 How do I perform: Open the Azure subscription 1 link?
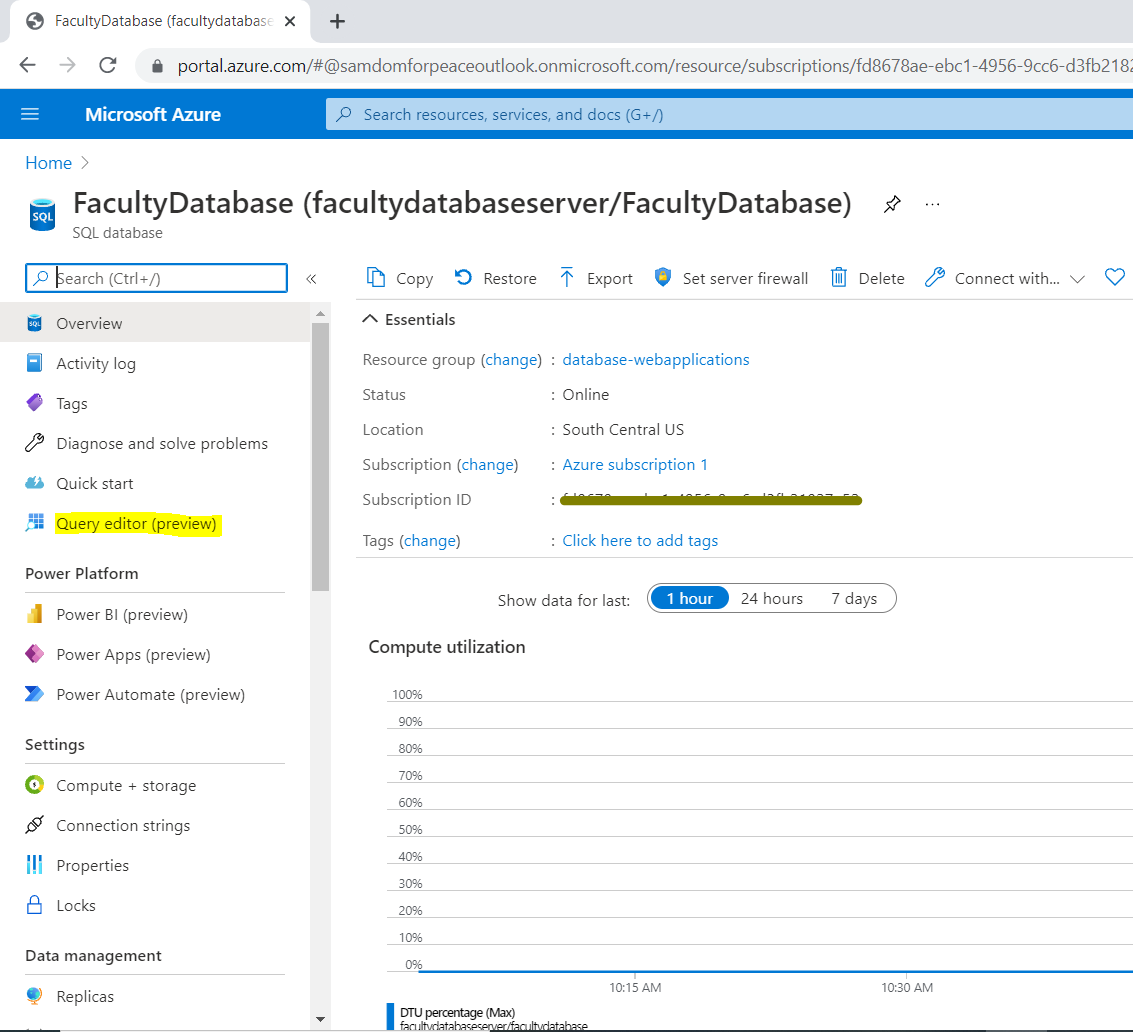634,465
